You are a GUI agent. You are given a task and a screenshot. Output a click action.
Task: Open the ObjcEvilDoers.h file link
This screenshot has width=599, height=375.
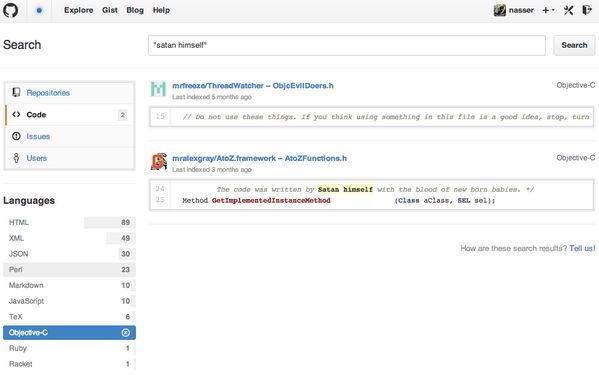tap(303, 86)
